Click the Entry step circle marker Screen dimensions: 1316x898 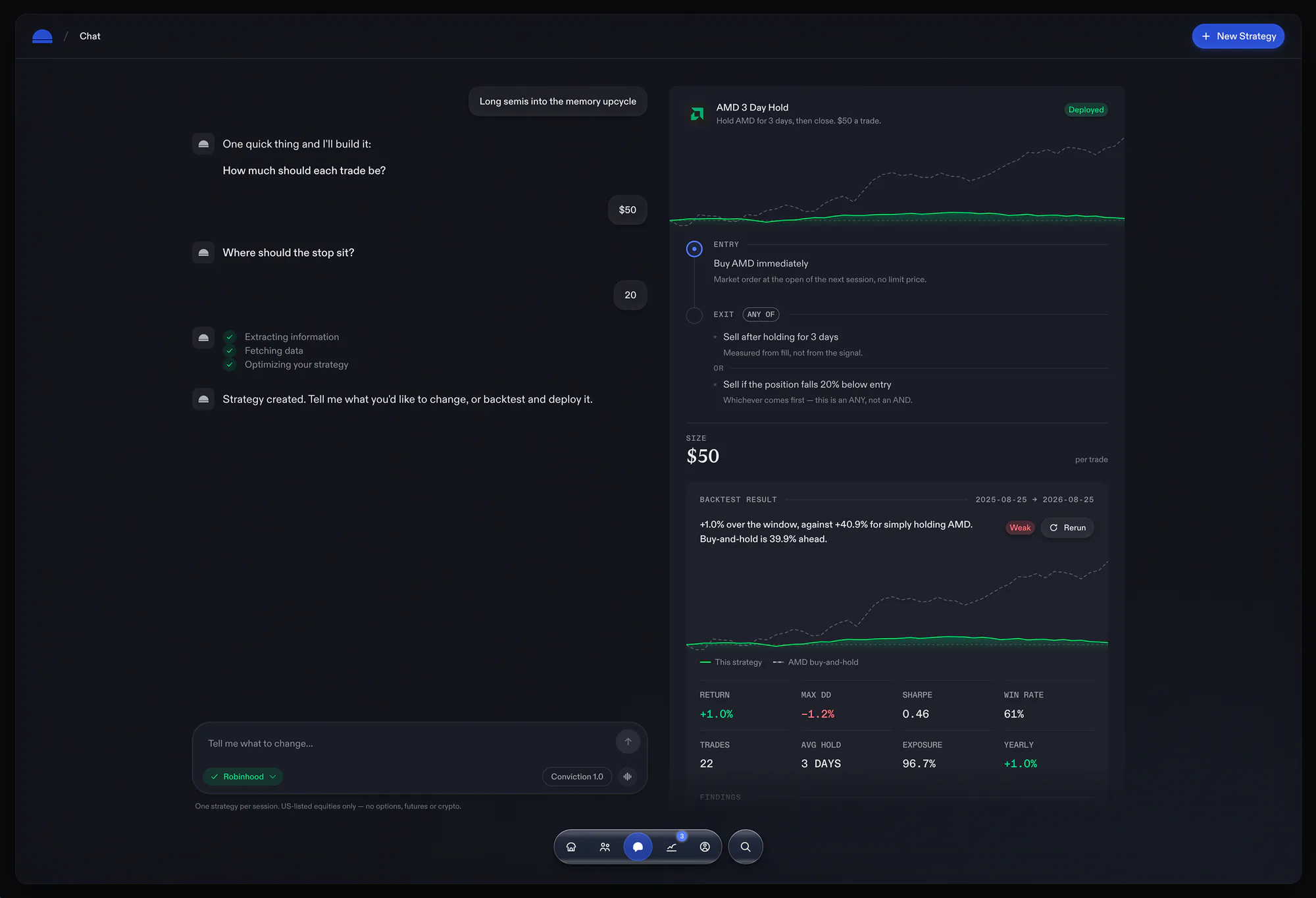694,249
